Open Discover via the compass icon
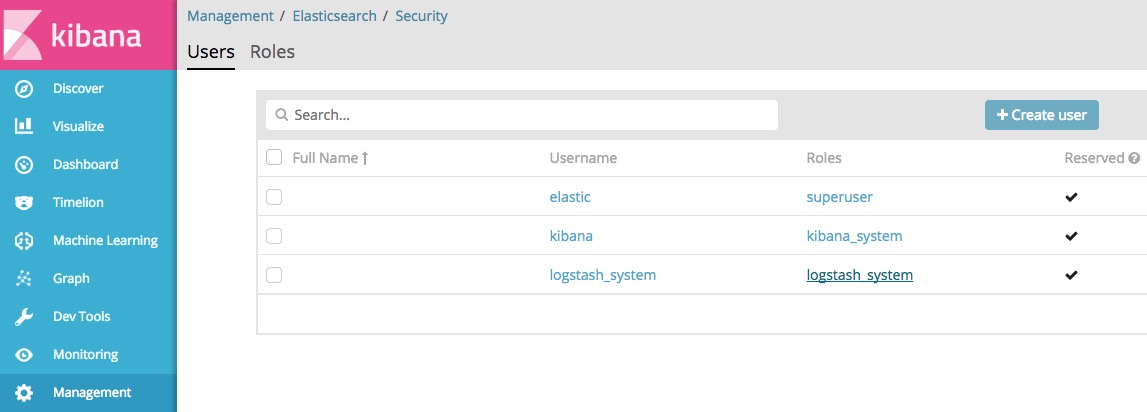1147x412 pixels. 24,89
